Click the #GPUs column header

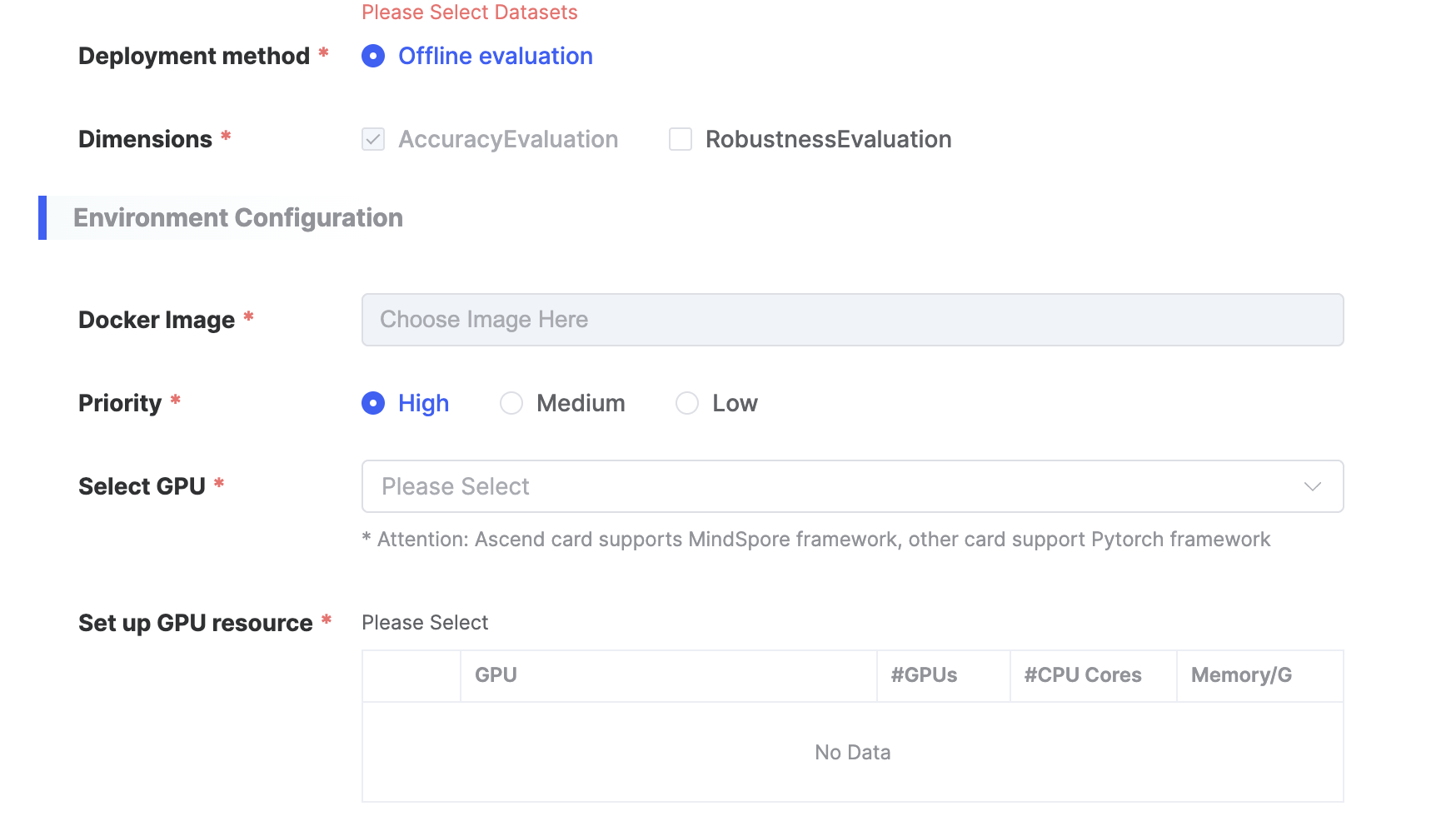tap(924, 675)
